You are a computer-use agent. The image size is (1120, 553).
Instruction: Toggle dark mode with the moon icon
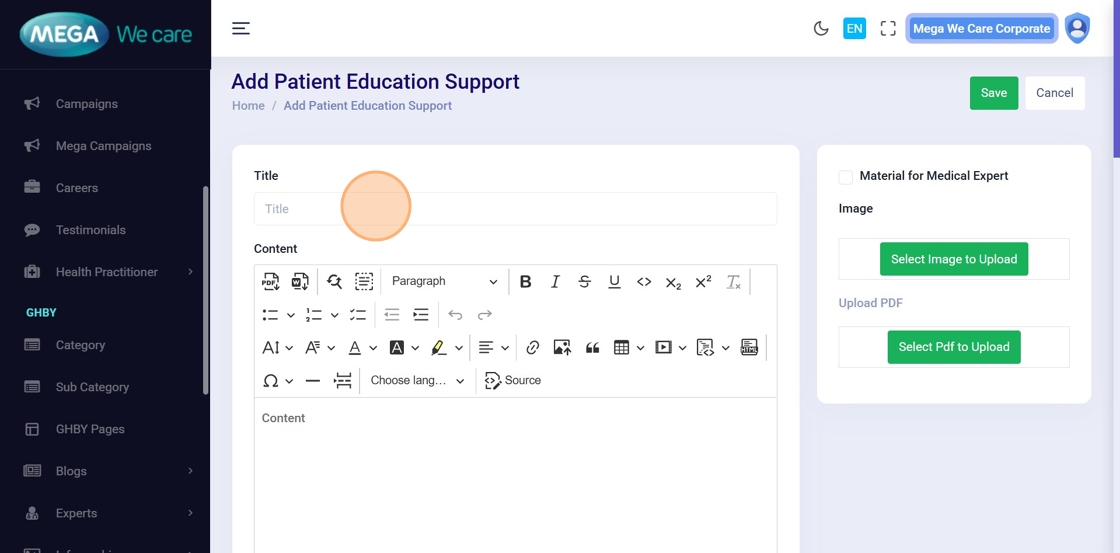click(x=821, y=29)
